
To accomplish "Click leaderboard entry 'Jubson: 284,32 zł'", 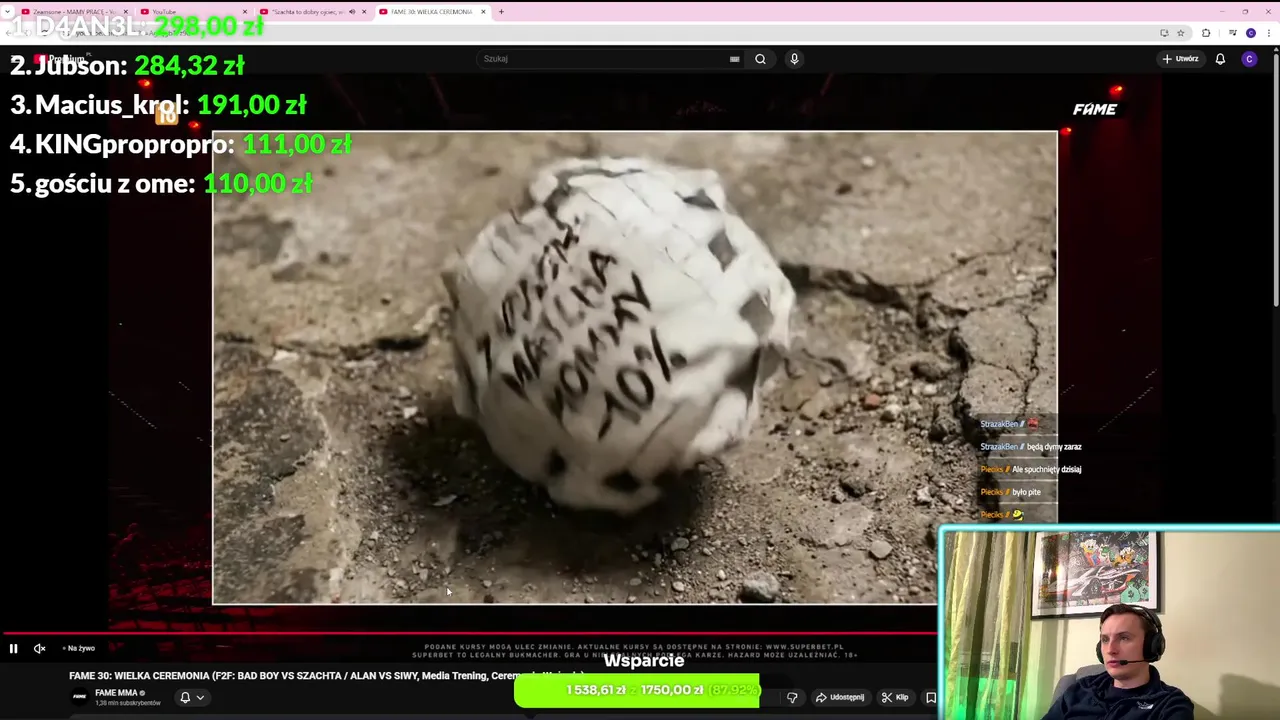I will (x=127, y=66).
